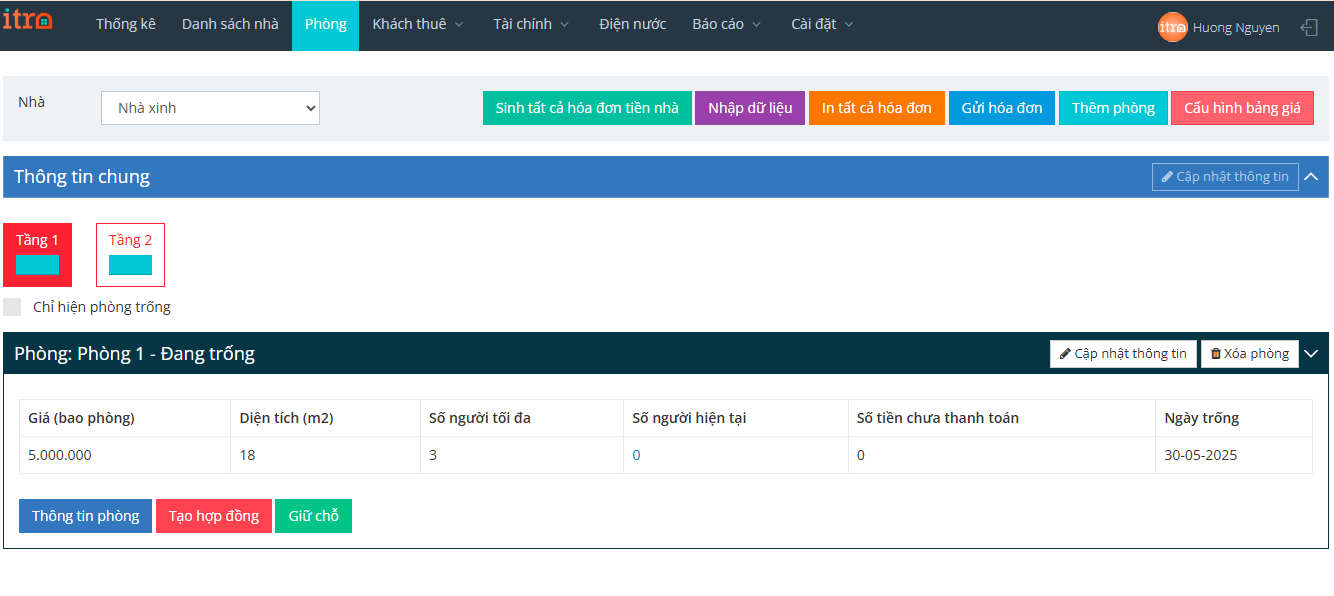Toggle the Chỉ hiện phòng trống checkbox
1334x596 pixels.
point(12,307)
